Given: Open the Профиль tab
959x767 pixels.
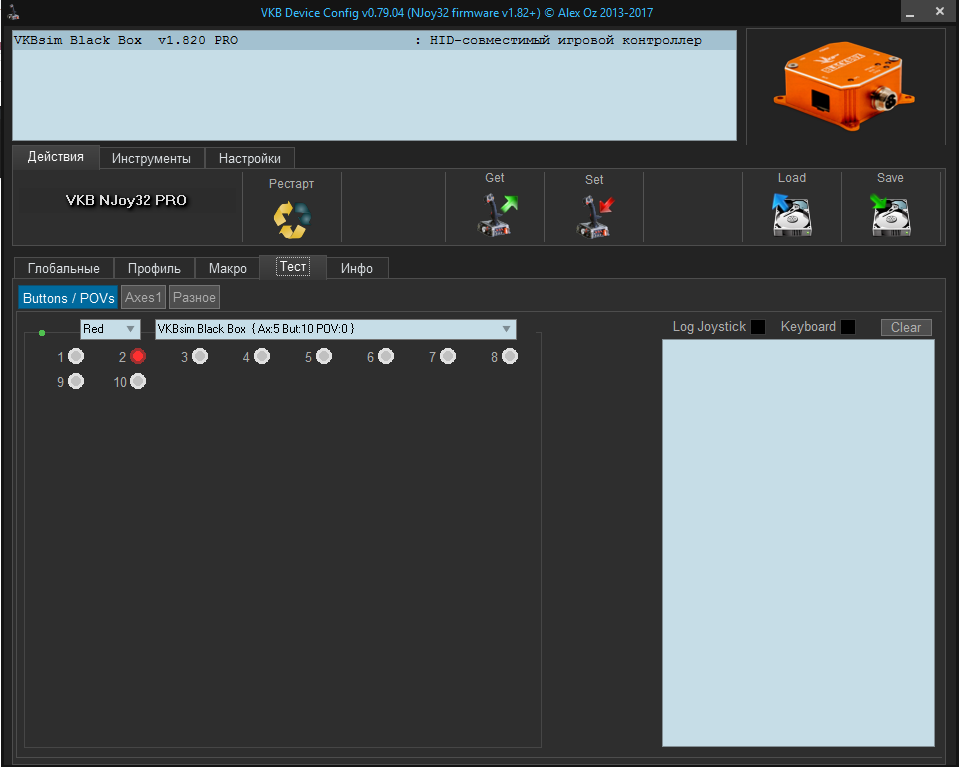Looking at the screenshot, I should 154,269.
